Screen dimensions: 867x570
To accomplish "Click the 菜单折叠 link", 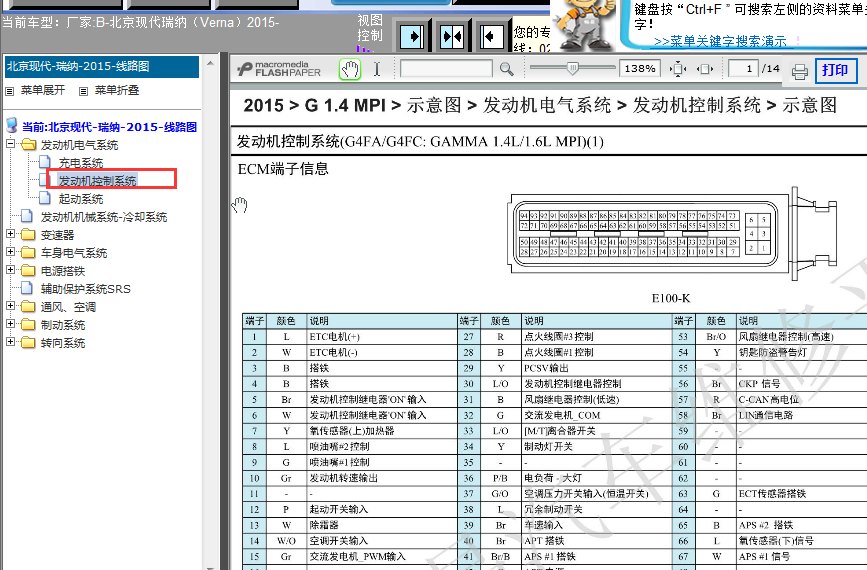I will (x=117, y=90).
